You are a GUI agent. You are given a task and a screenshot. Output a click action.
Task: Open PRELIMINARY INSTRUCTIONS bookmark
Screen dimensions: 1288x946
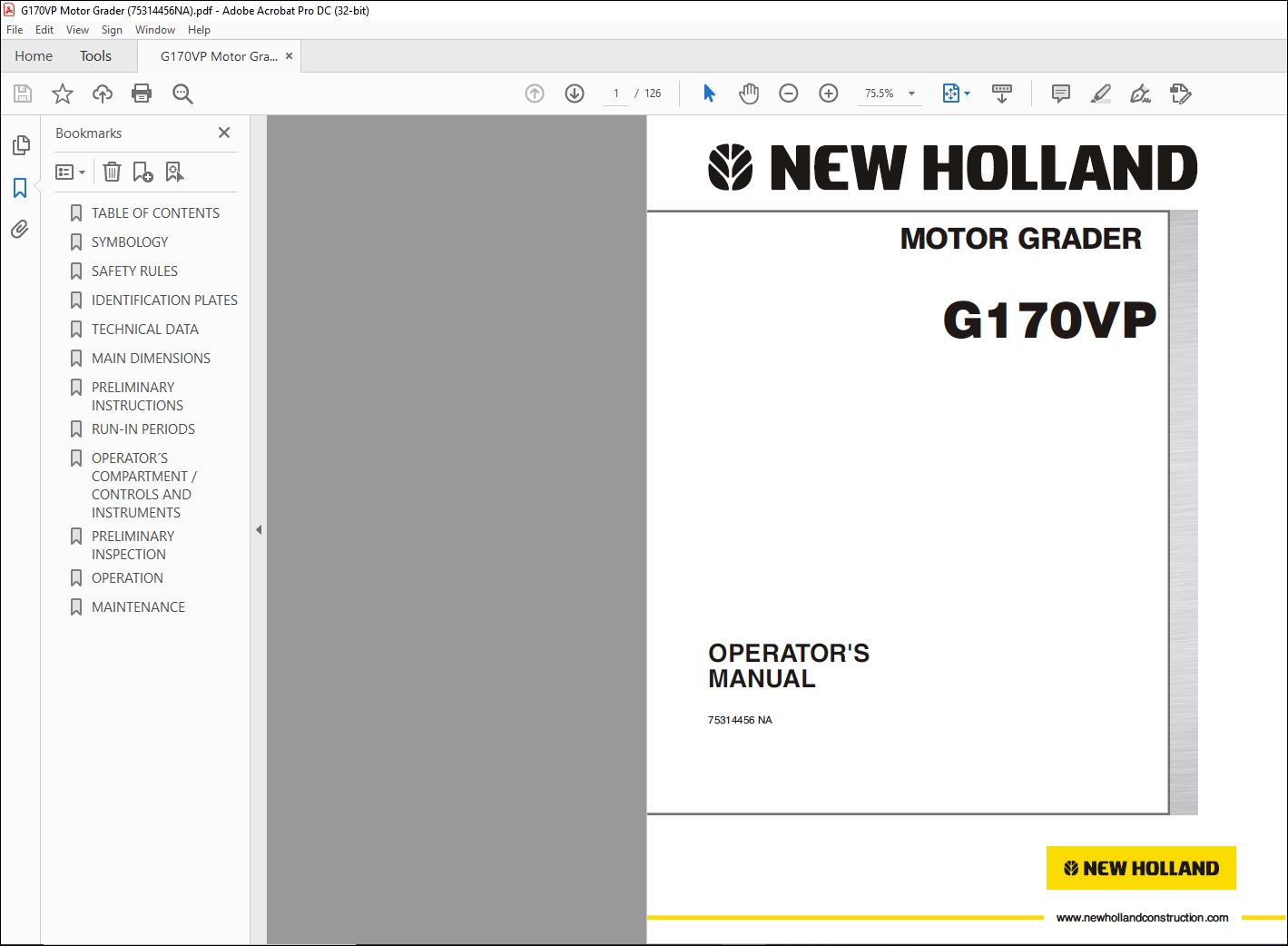pyautogui.click(x=137, y=397)
